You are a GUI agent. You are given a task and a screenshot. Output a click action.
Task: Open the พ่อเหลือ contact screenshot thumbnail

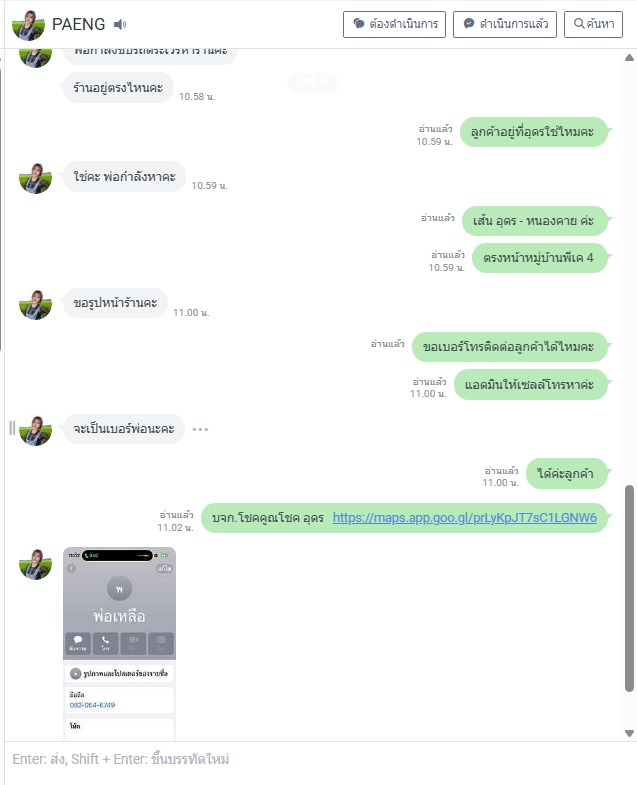point(119,643)
